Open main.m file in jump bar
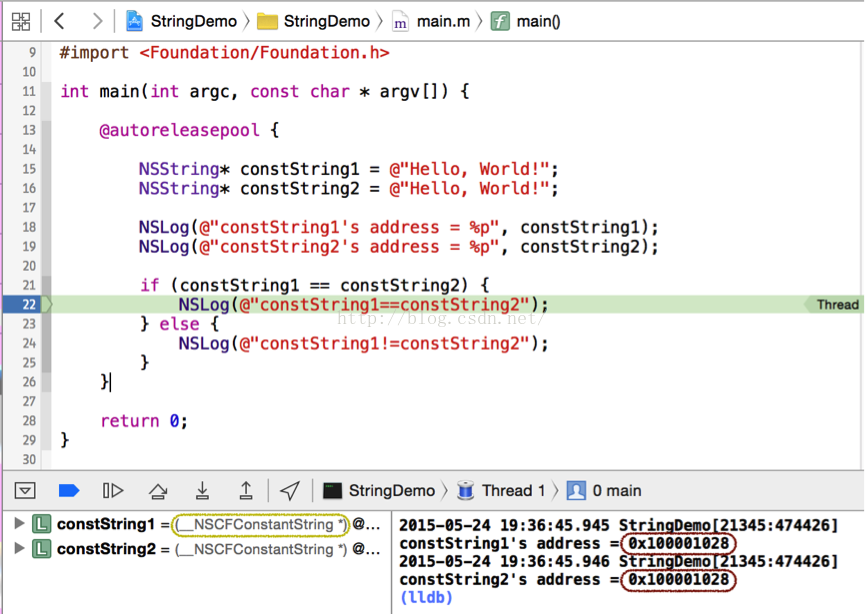The image size is (865, 615). pos(431,22)
